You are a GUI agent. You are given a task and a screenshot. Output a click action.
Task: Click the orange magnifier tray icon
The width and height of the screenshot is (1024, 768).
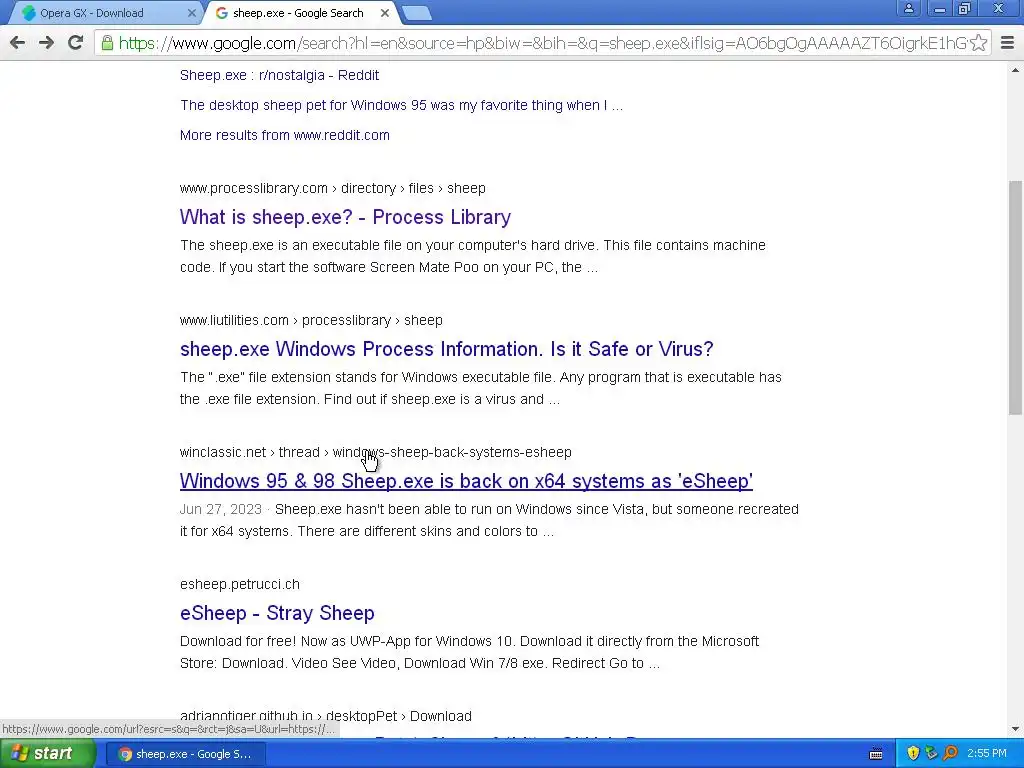(x=950, y=754)
